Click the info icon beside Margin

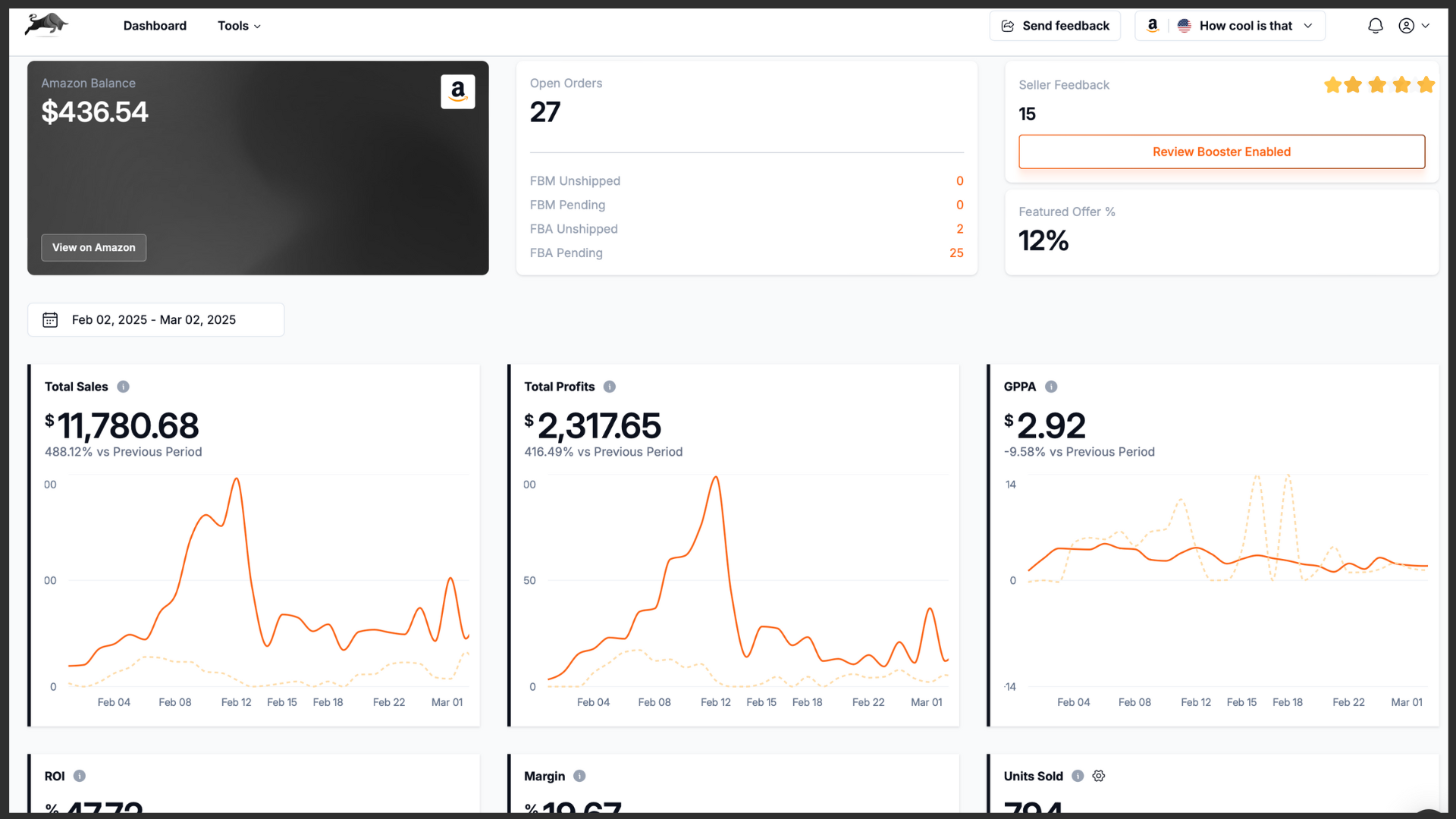point(580,776)
